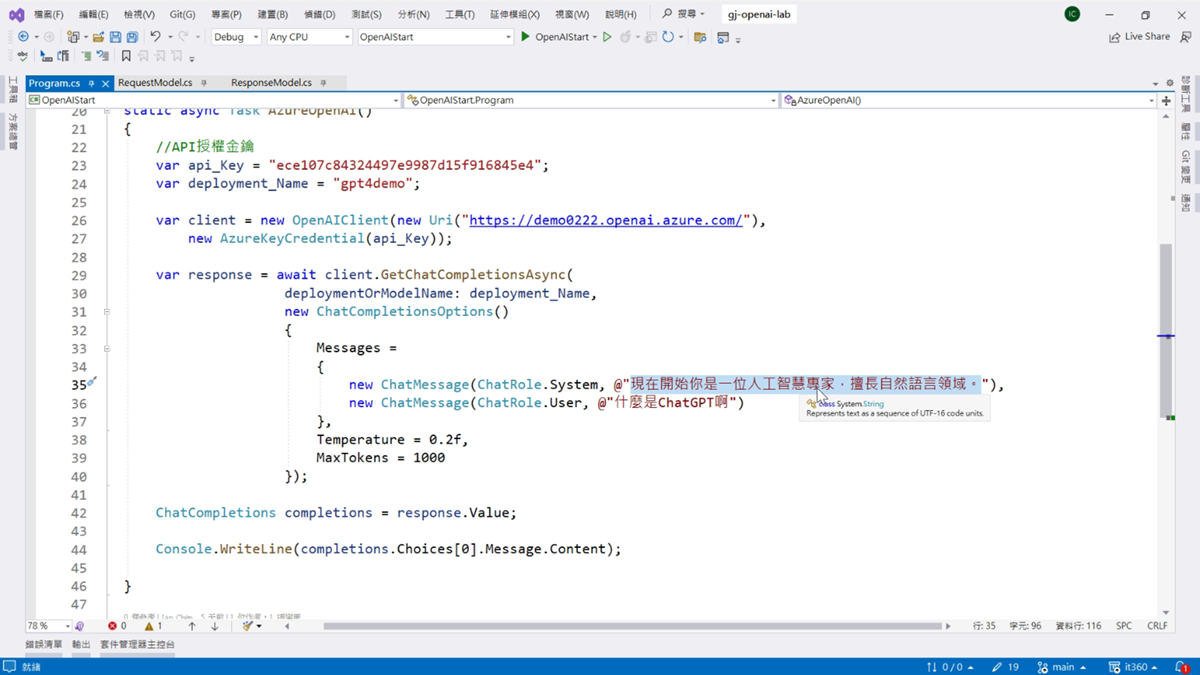The width and height of the screenshot is (1200, 675).
Task: Follow the demo0222.openai.azure.com URL link
Action: click(606, 221)
